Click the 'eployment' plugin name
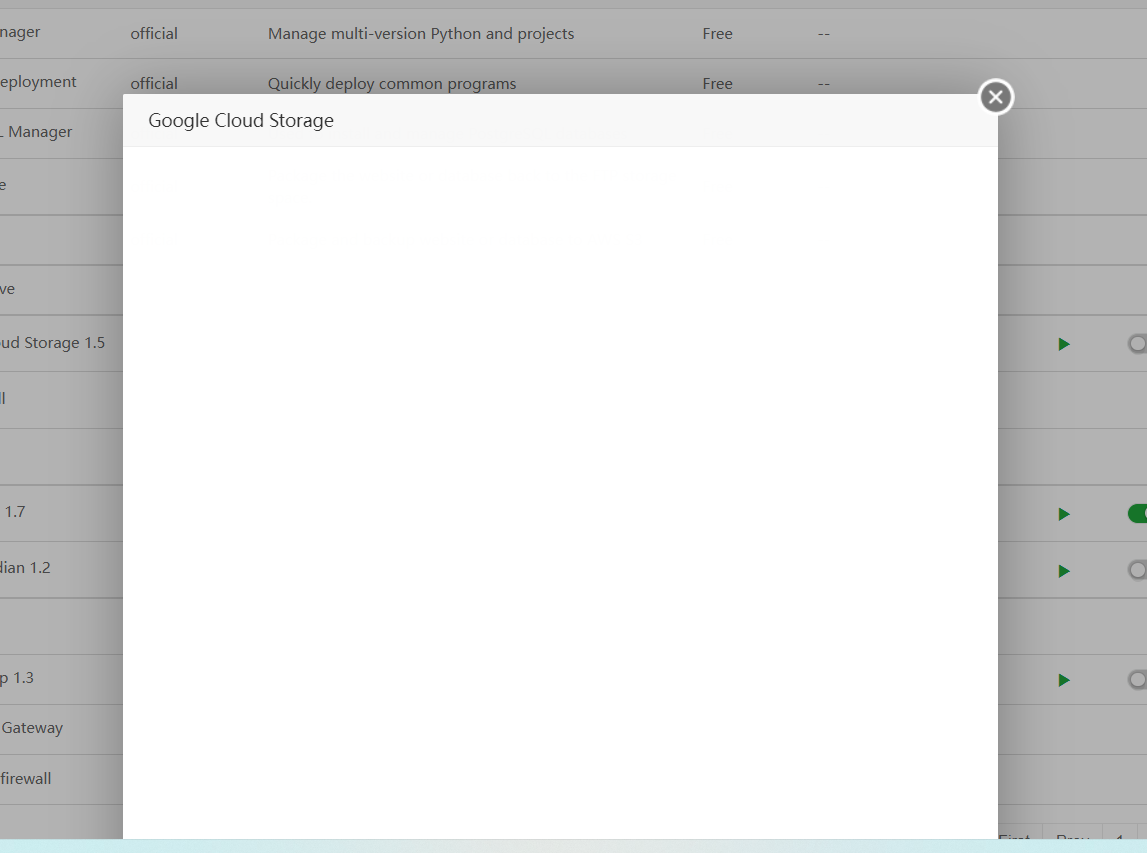This screenshot has height=853, width=1147. coord(38,82)
